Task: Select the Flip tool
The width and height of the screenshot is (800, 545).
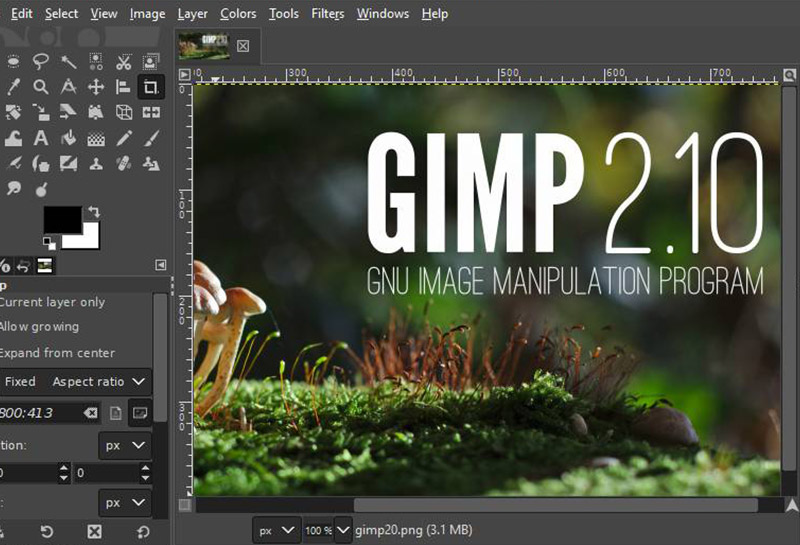Action: coord(151,112)
